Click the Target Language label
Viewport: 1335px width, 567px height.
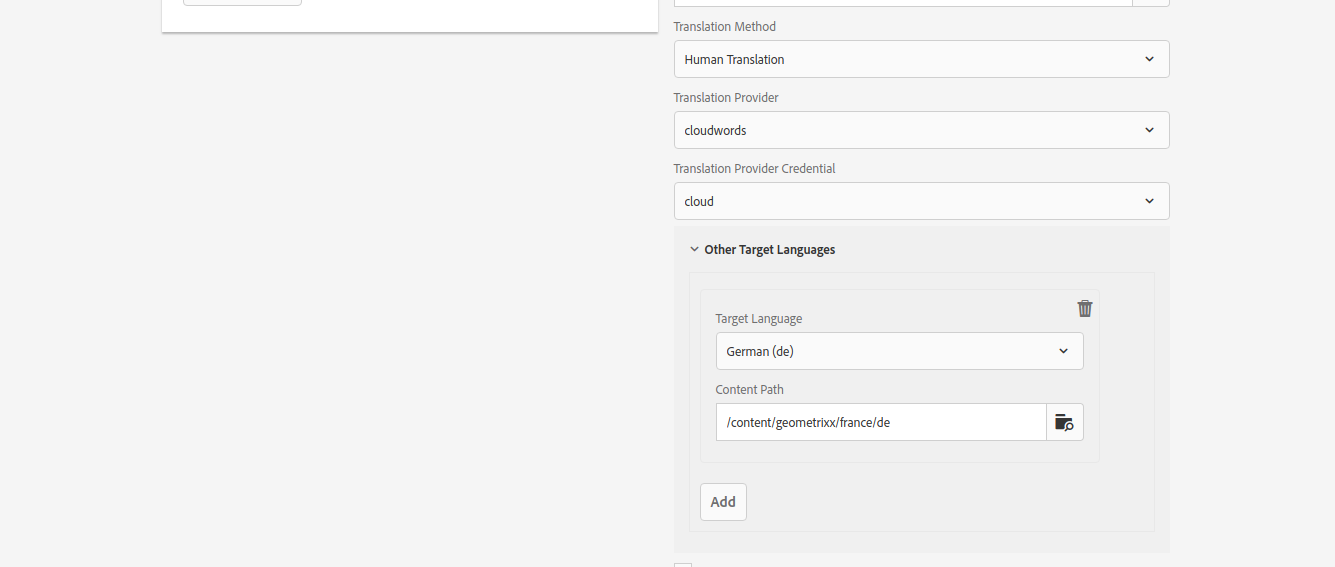click(758, 319)
